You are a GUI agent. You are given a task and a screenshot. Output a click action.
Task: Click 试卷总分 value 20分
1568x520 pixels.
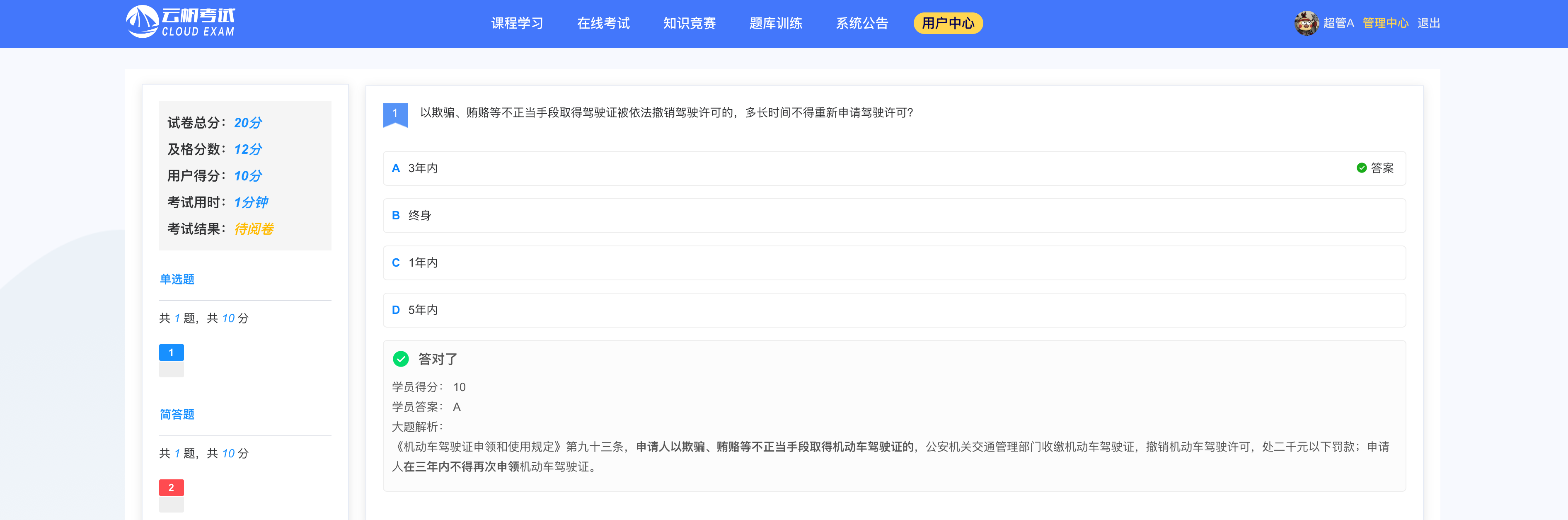pos(248,122)
